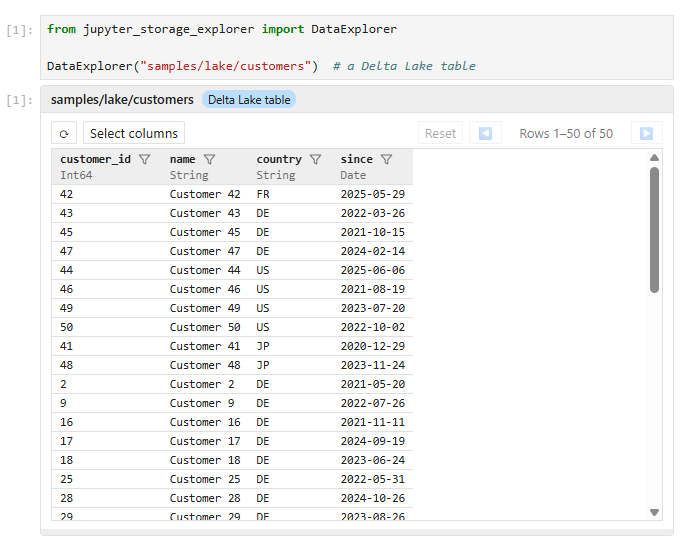The image size is (681, 537).
Task: Select date 2021-10-15
Action: click(x=373, y=232)
